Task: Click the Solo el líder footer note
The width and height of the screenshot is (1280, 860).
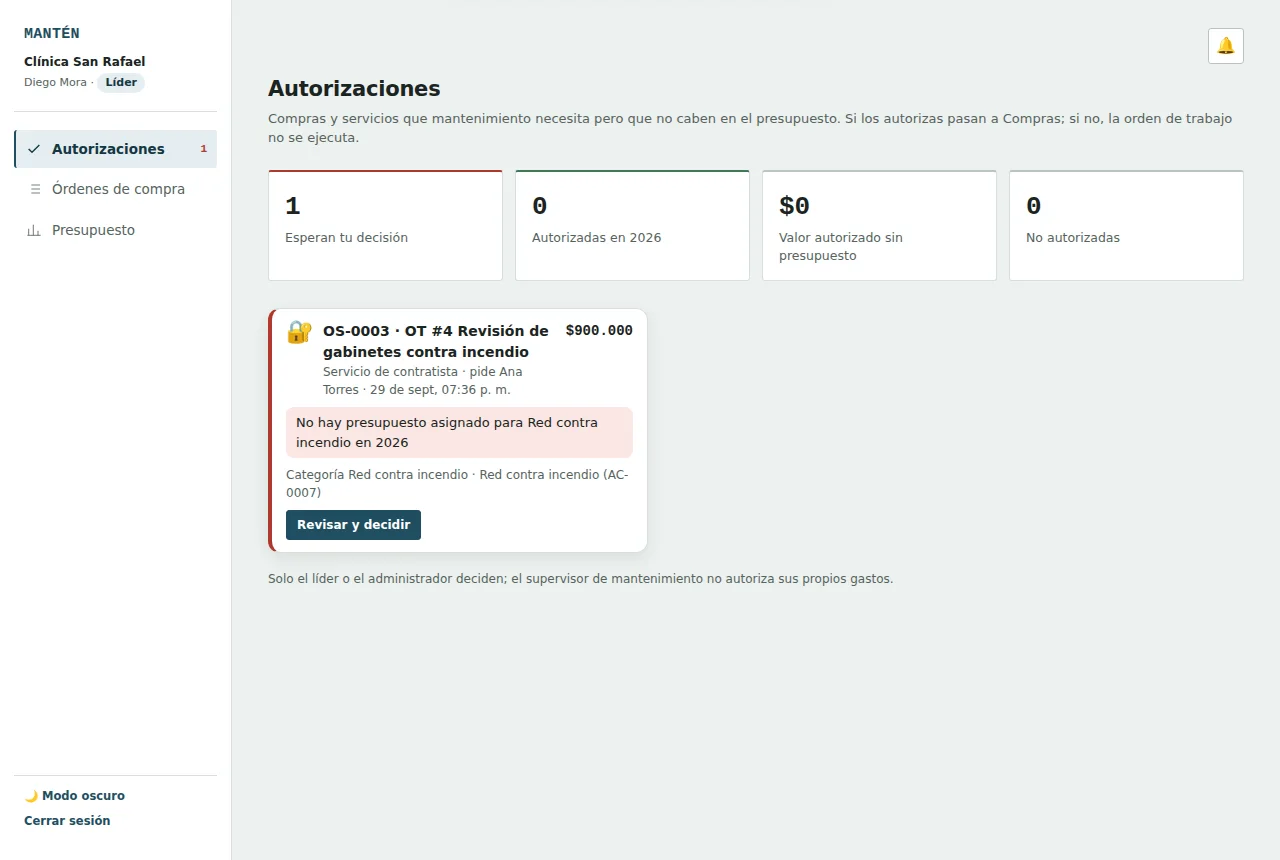Action: point(580,579)
